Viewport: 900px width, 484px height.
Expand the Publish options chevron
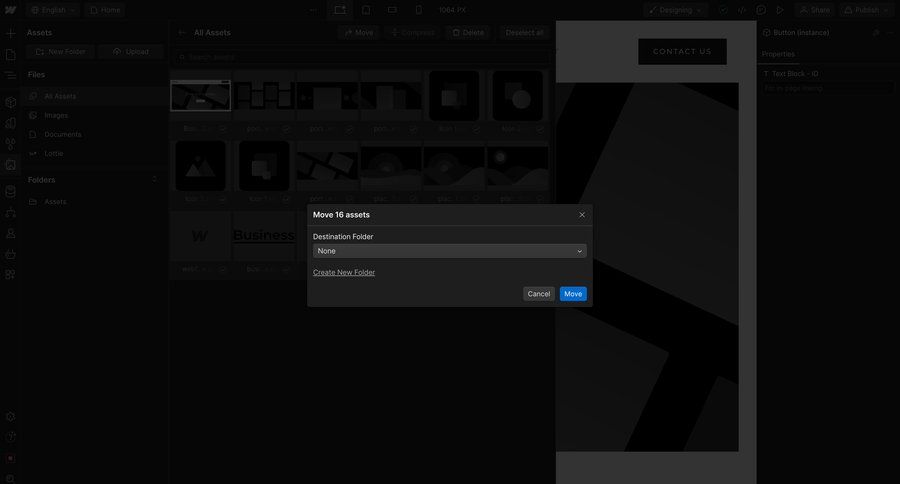tap(887, 10)
